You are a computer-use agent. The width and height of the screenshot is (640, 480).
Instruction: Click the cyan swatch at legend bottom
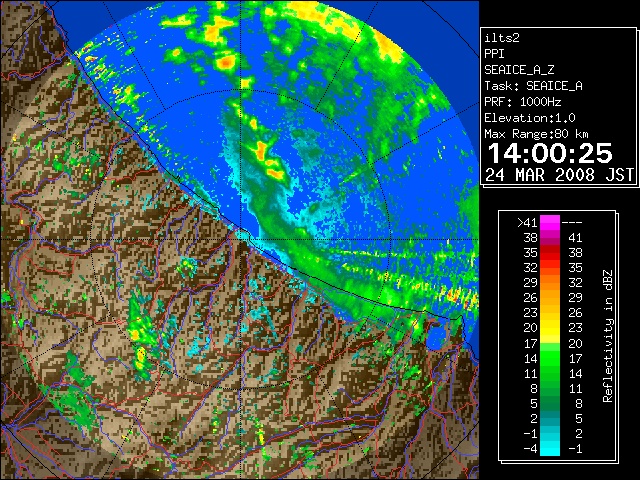[550, 449]
